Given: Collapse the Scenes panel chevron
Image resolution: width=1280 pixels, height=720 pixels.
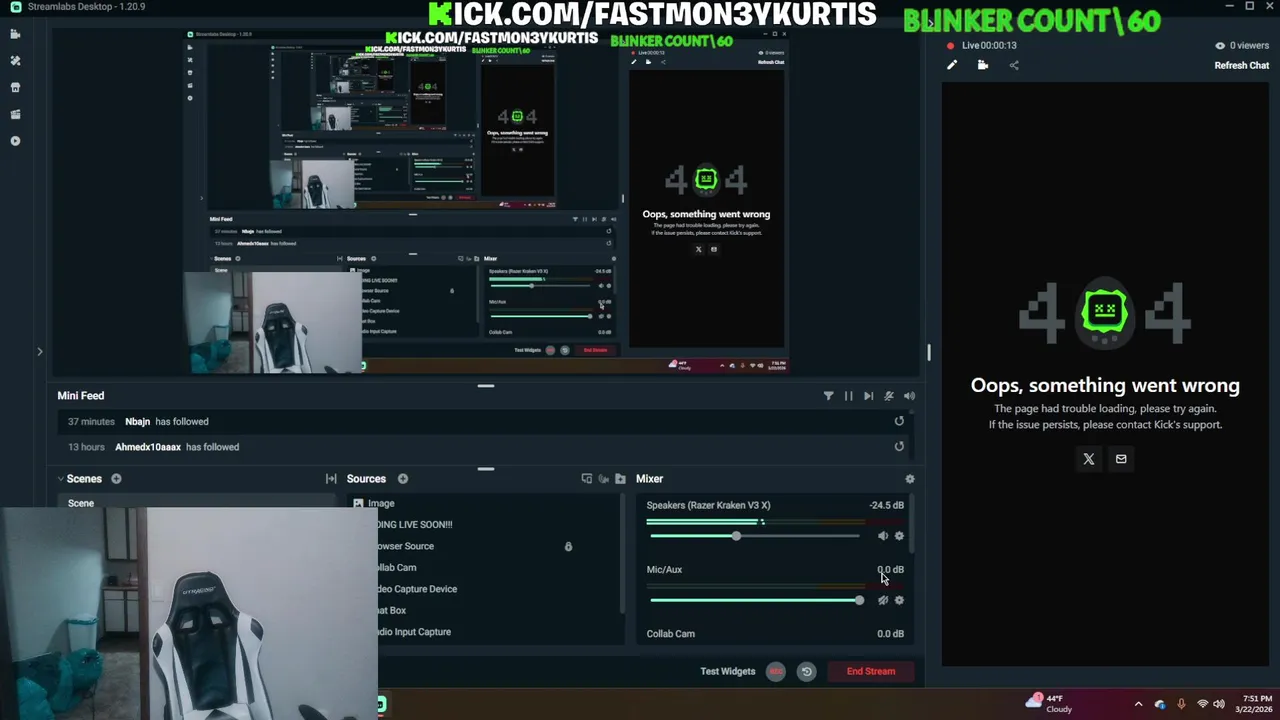Looking at the screenshot, I should pyautogui.click(x=60, y=479).
